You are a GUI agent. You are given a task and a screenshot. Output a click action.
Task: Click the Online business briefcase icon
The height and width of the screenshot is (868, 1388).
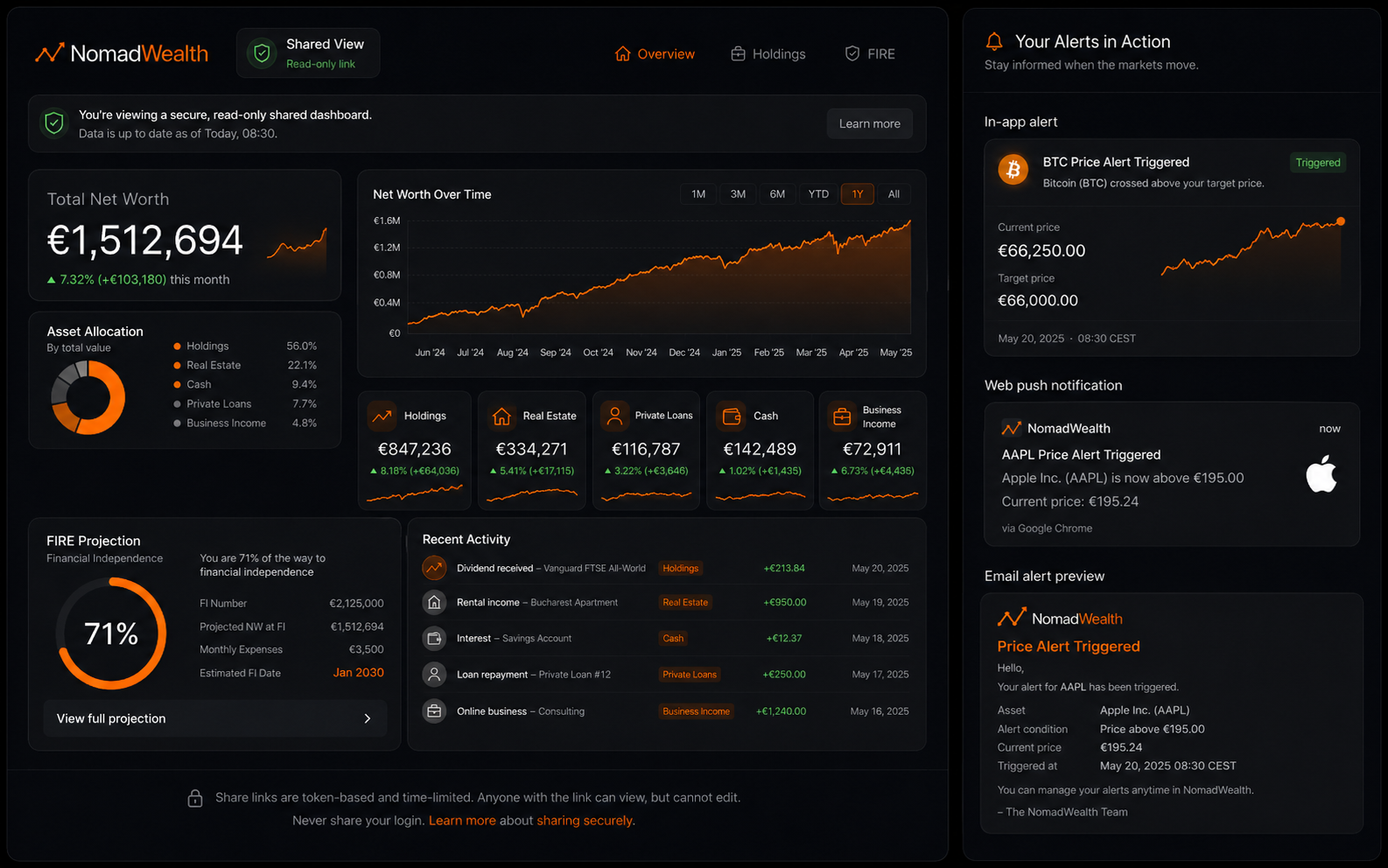[x=434, y=710]
